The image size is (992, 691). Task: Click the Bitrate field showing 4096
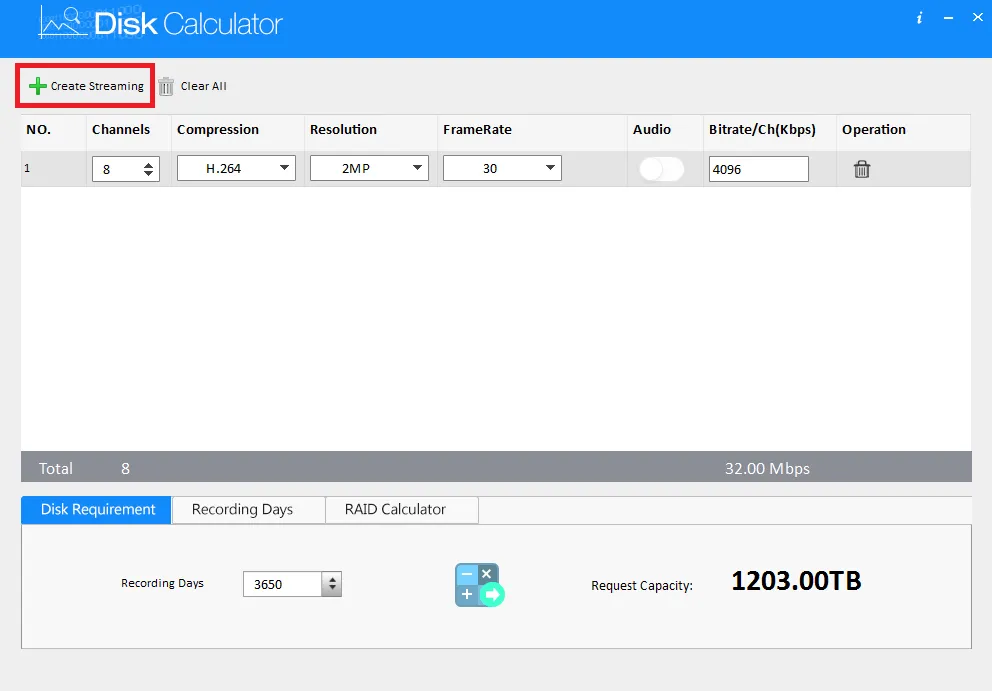click(759, 169)
